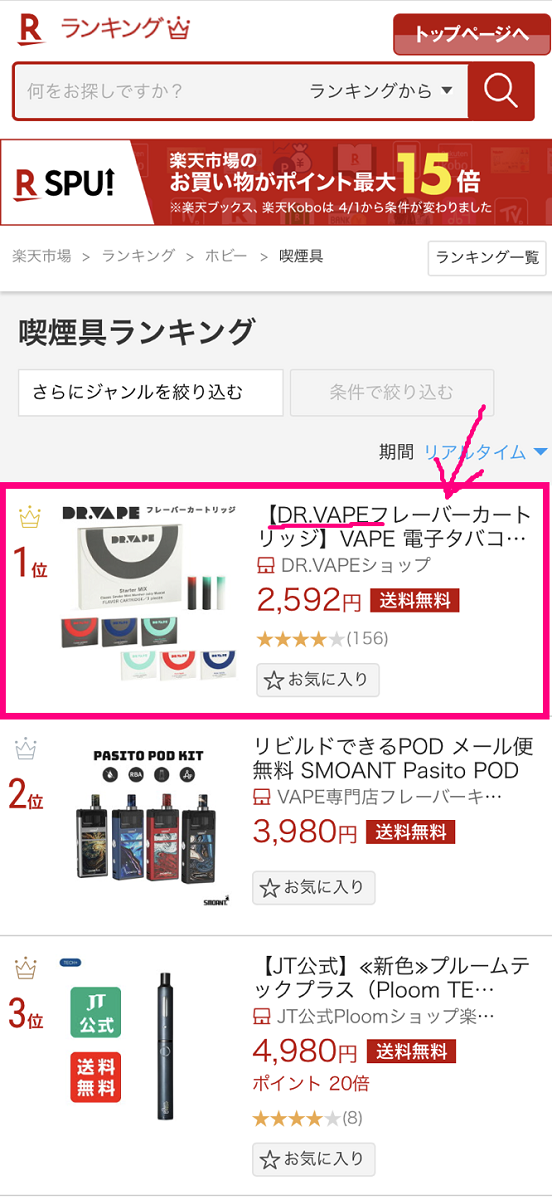This screenshot has width=552, height=1200.
Task: Click the ランキング一覧 button
Action: pos(487,258)
